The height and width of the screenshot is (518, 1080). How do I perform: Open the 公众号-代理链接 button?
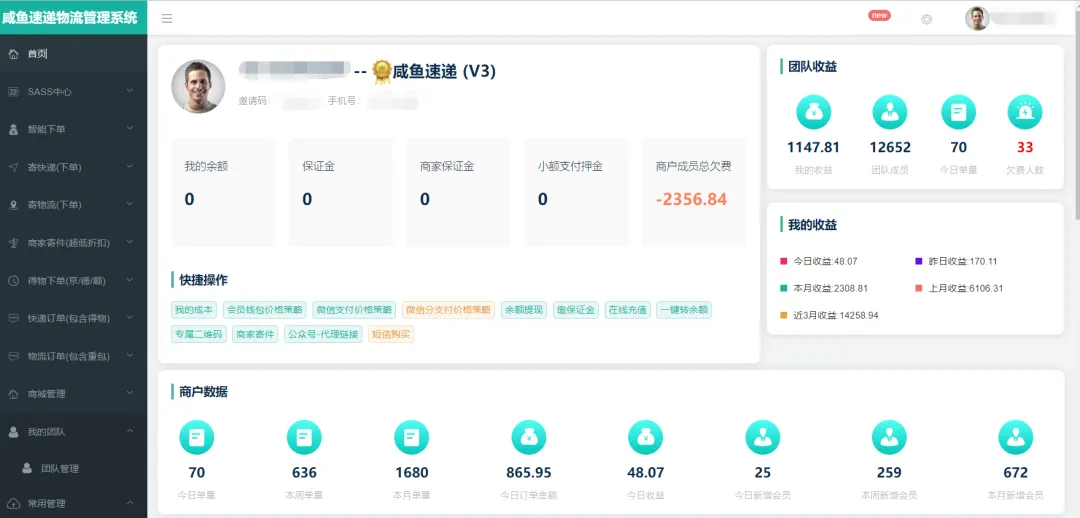[323, 334]
